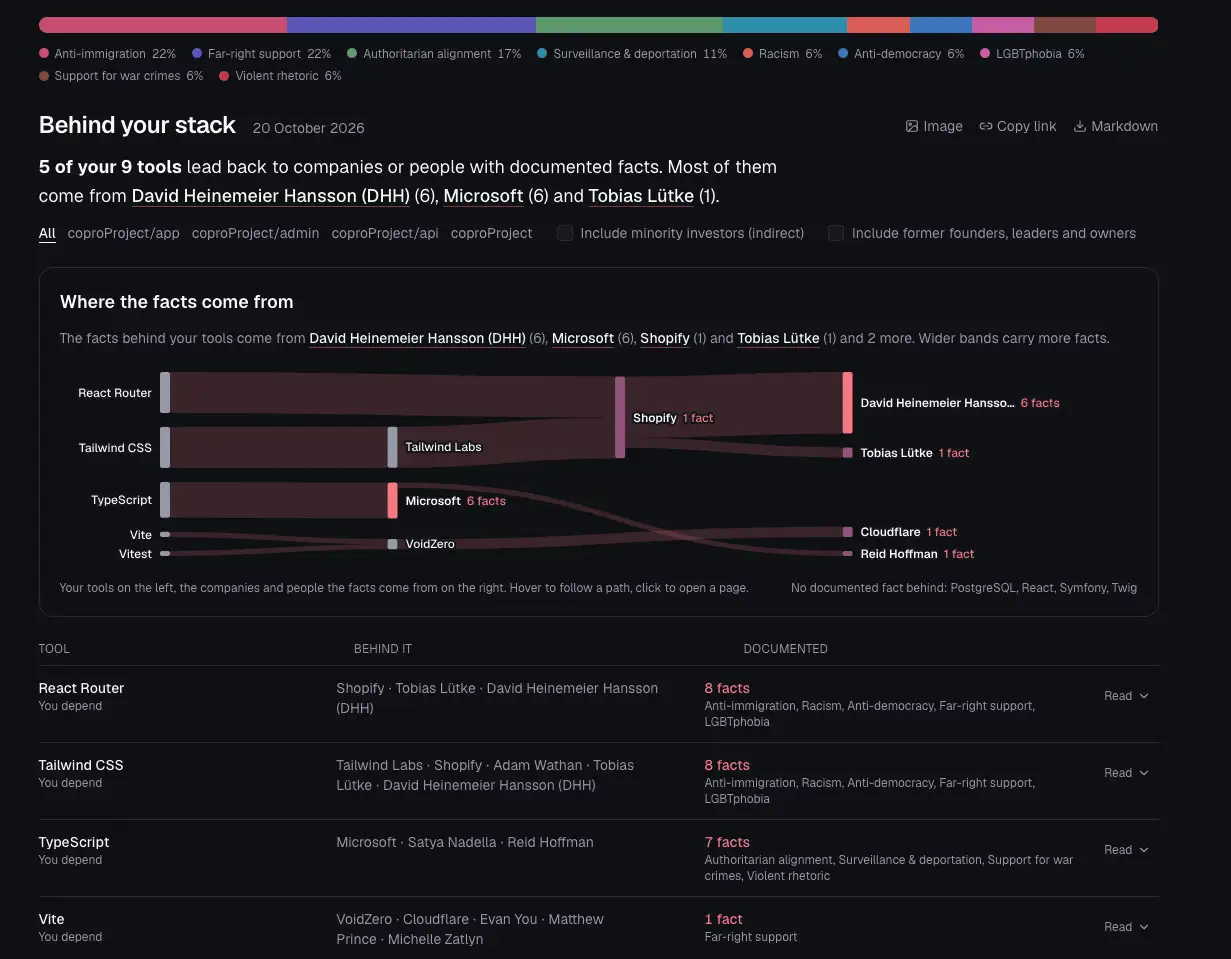Click the Cloudflare node square in the chart
Viewport: 1231px width, 959px height.
848,532
